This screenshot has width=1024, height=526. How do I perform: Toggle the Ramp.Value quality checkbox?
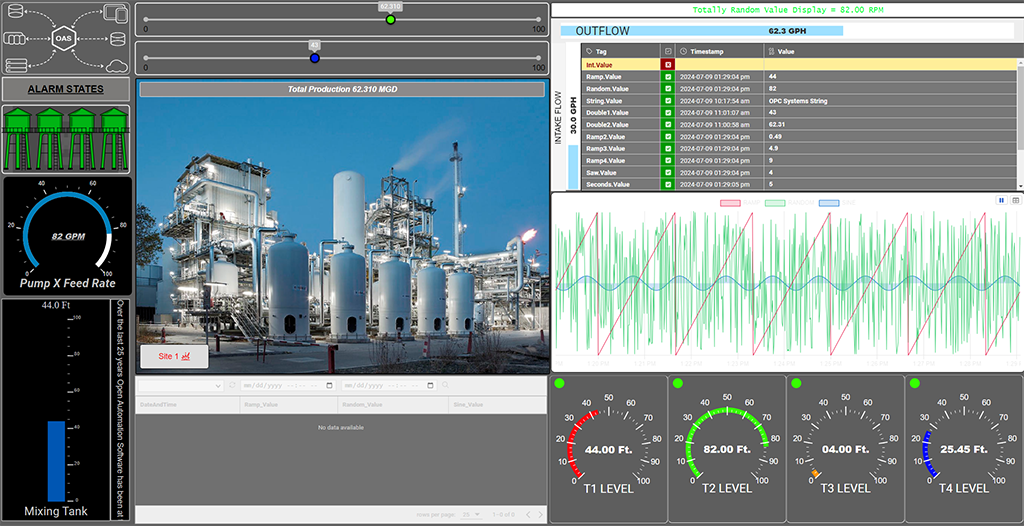pos(668,76)
